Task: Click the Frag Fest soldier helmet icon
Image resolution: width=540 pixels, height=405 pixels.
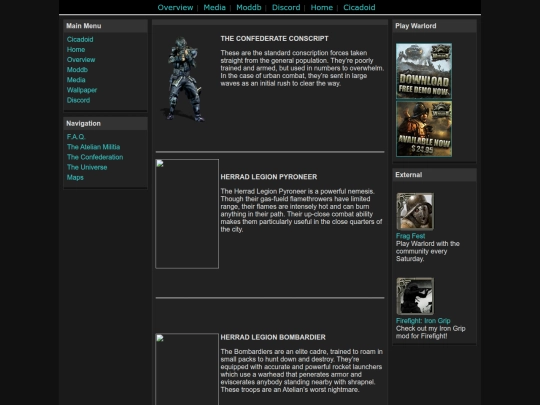Action: click(415, 211)
